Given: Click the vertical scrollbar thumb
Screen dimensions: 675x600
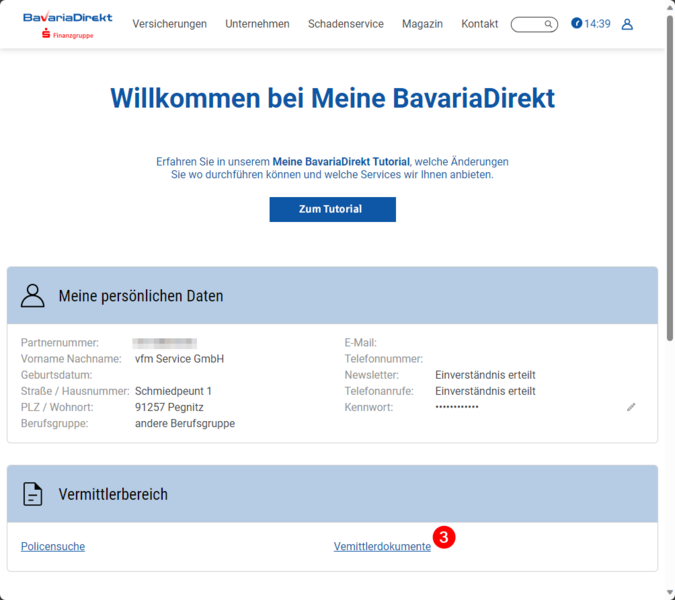Looking at the screenshot, I should pyautogui.click(x=670, y=179).
